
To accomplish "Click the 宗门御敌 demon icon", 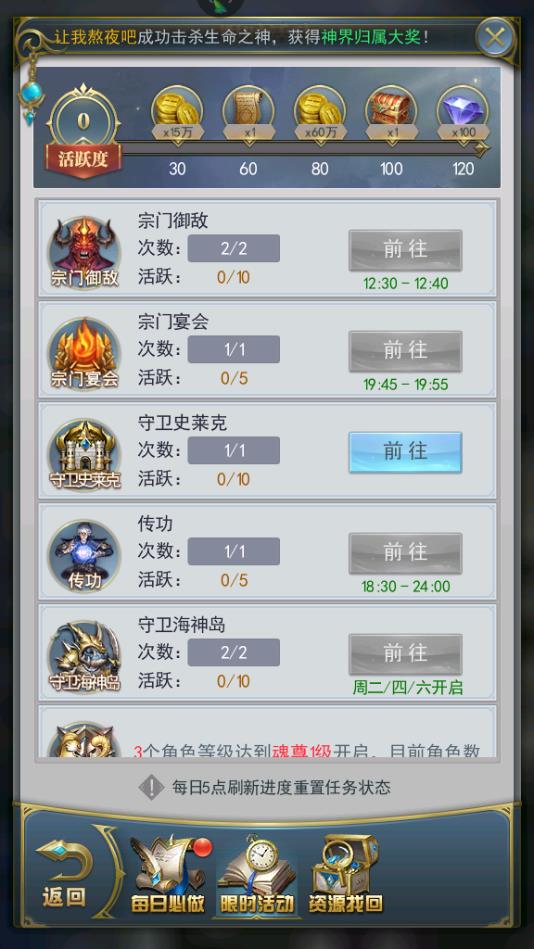I will (x=84, y=252).
